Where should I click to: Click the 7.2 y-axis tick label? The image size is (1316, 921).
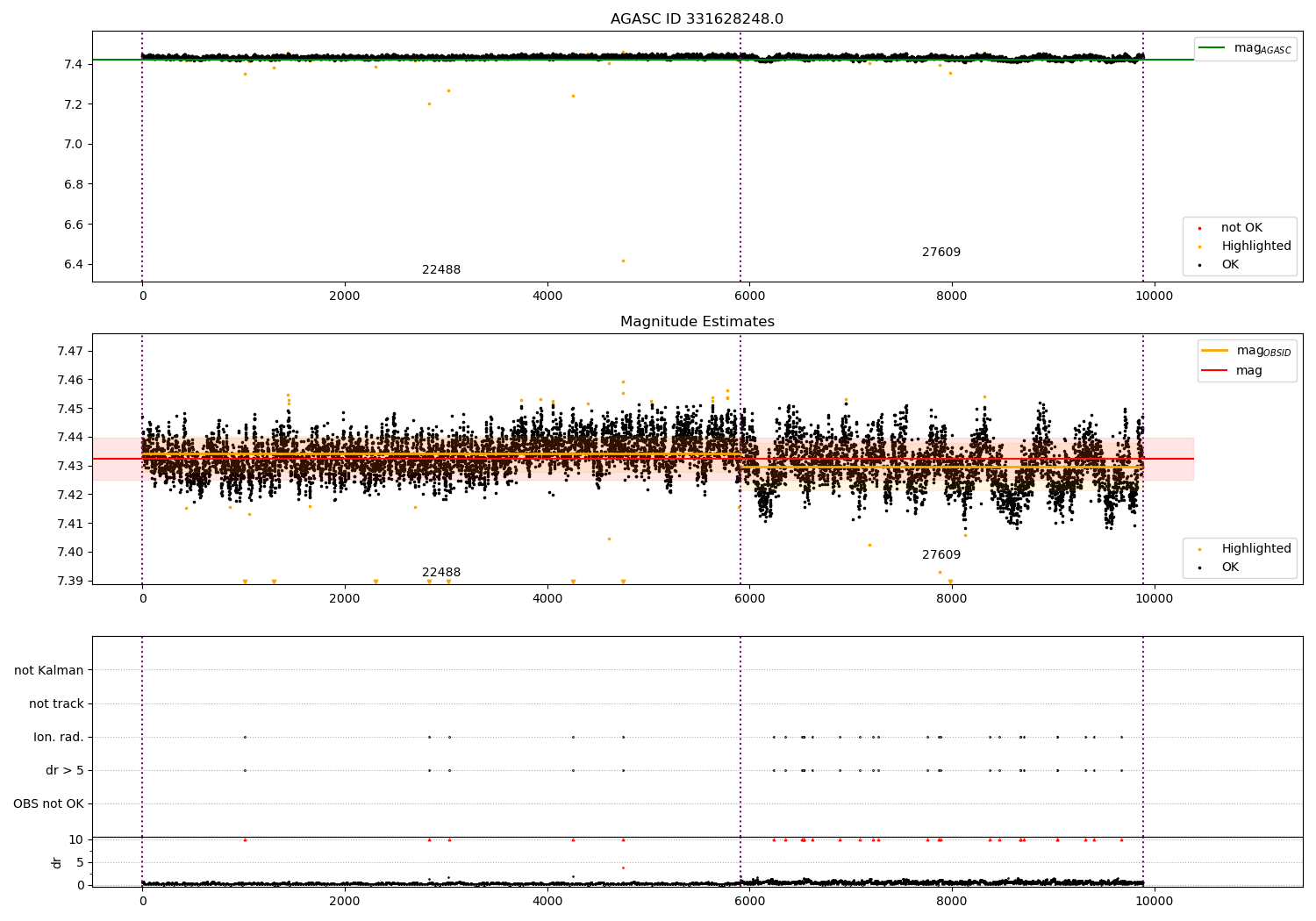[x=73, y=104]
